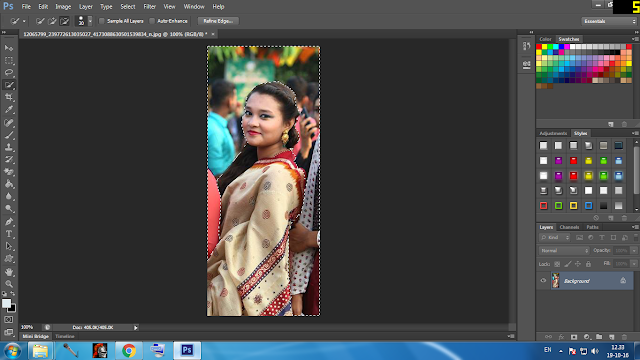Open the tool preset picker arrow

point(24,21)
